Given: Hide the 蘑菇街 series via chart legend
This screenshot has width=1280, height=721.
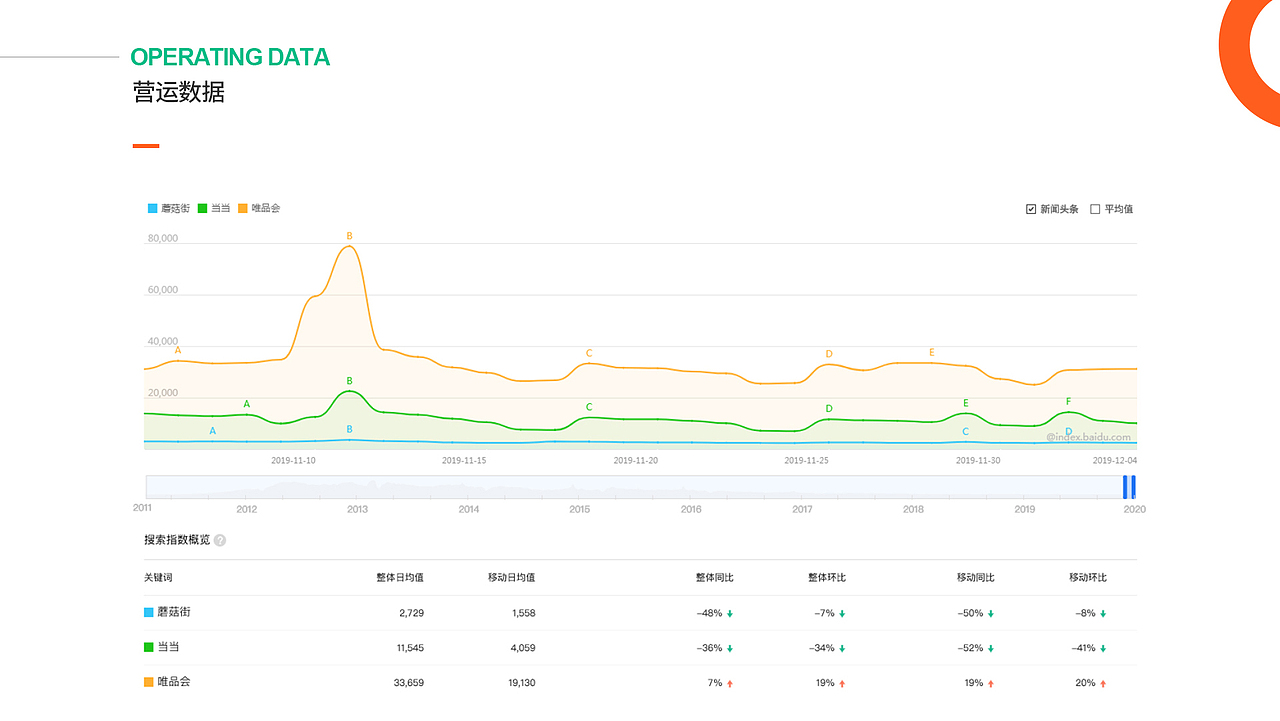Looking at the screenshot, I should pyautogui.click(x=168, y=208).
